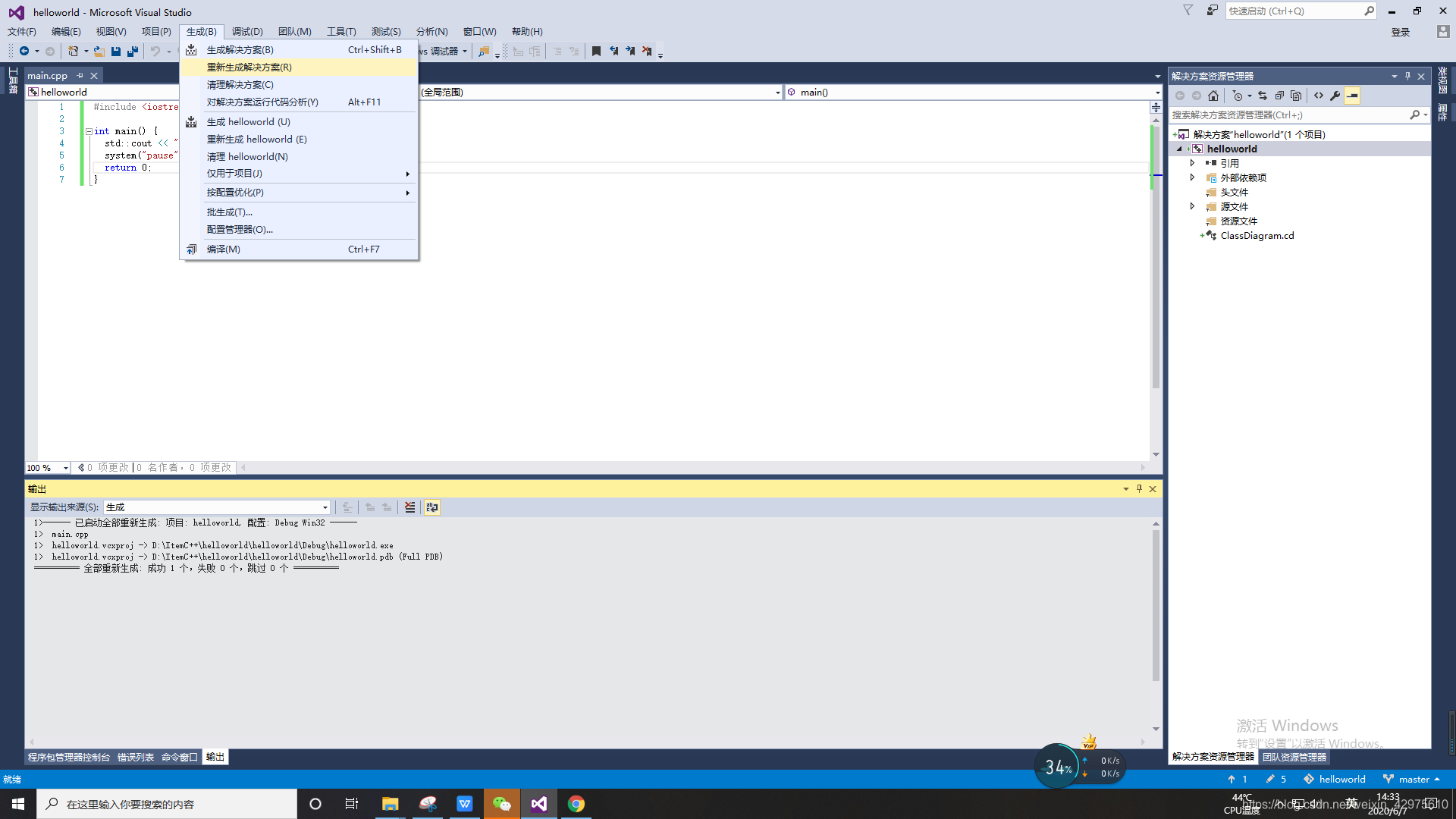Screen dimensions: 1456x819
Task: Click sync with active document icon
Action: (1263, 96)
